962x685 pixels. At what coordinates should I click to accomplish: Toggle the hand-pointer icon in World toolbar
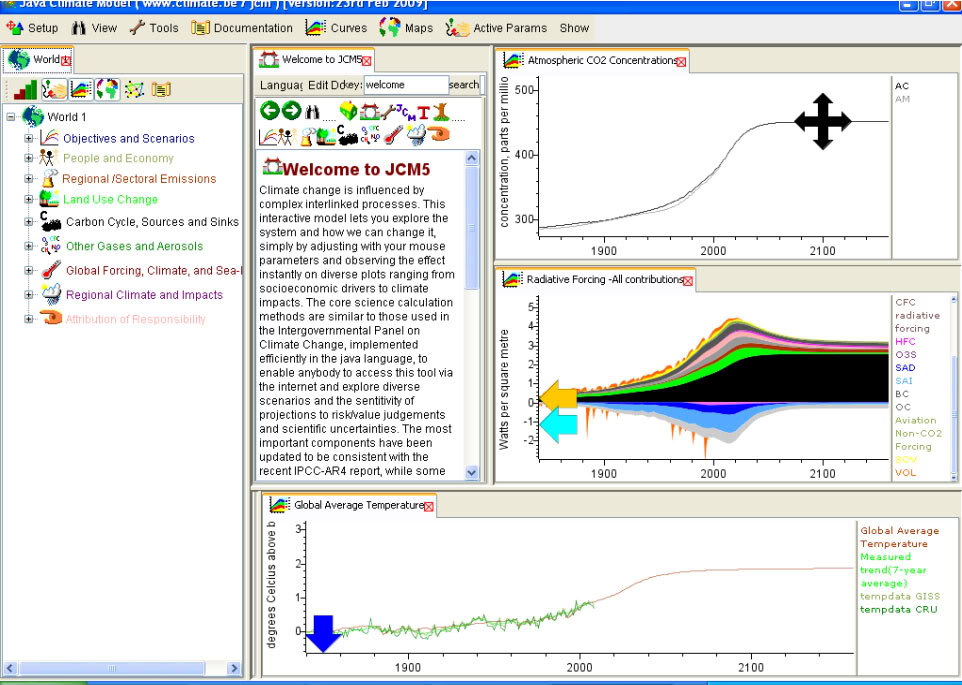tap(53, 90)
